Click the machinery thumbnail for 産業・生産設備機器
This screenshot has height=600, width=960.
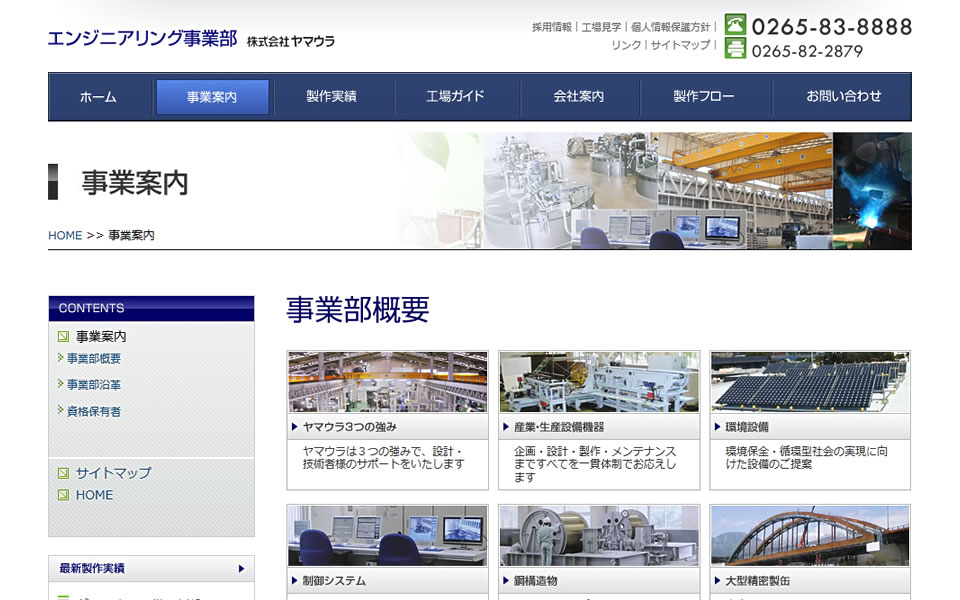[599, 381]
